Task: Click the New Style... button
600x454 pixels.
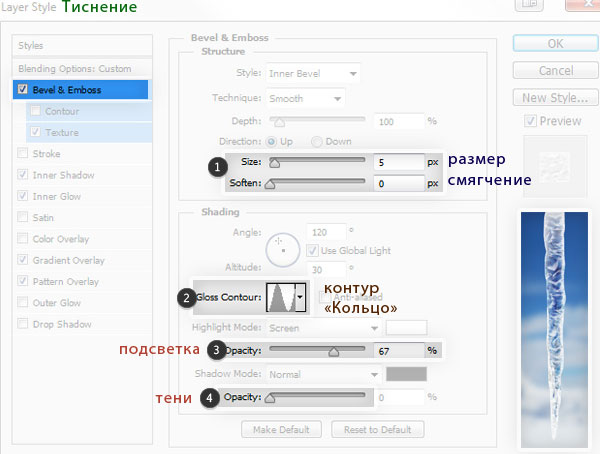Action: (555, 98)
